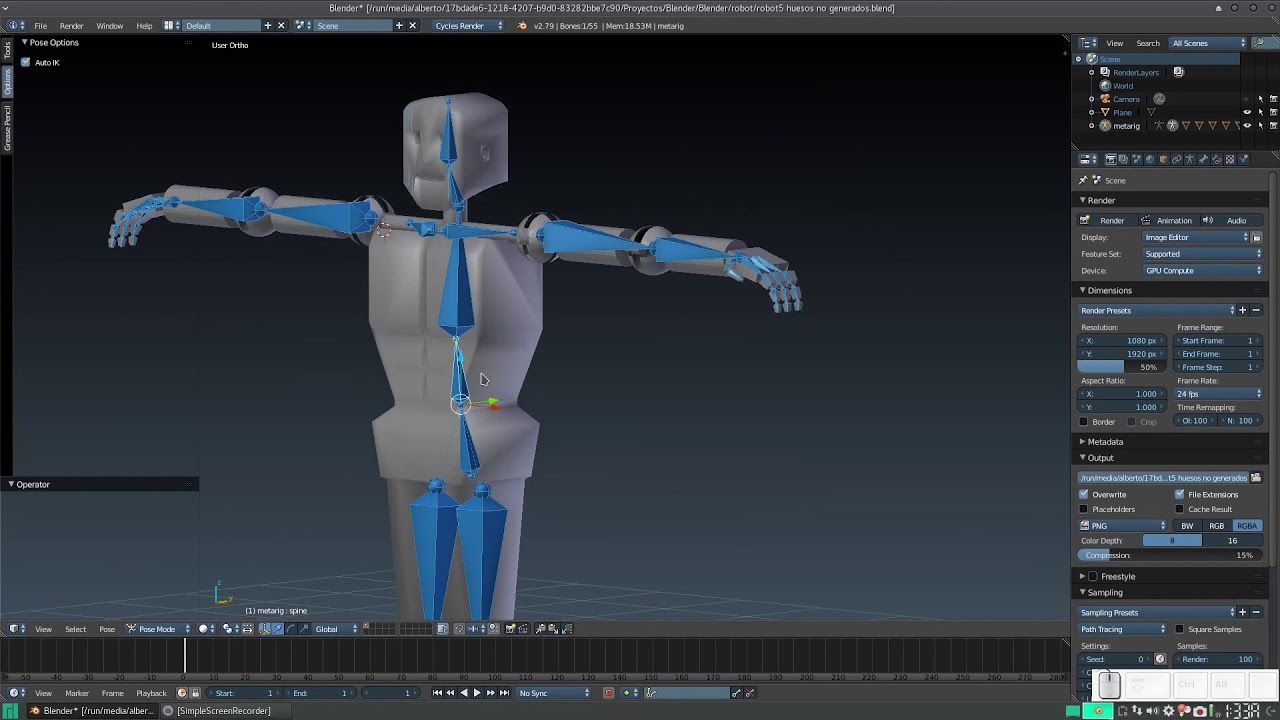Expand metarig in the outliner tree
This screenshot has width=1280, height=720.
(1092, 126)
